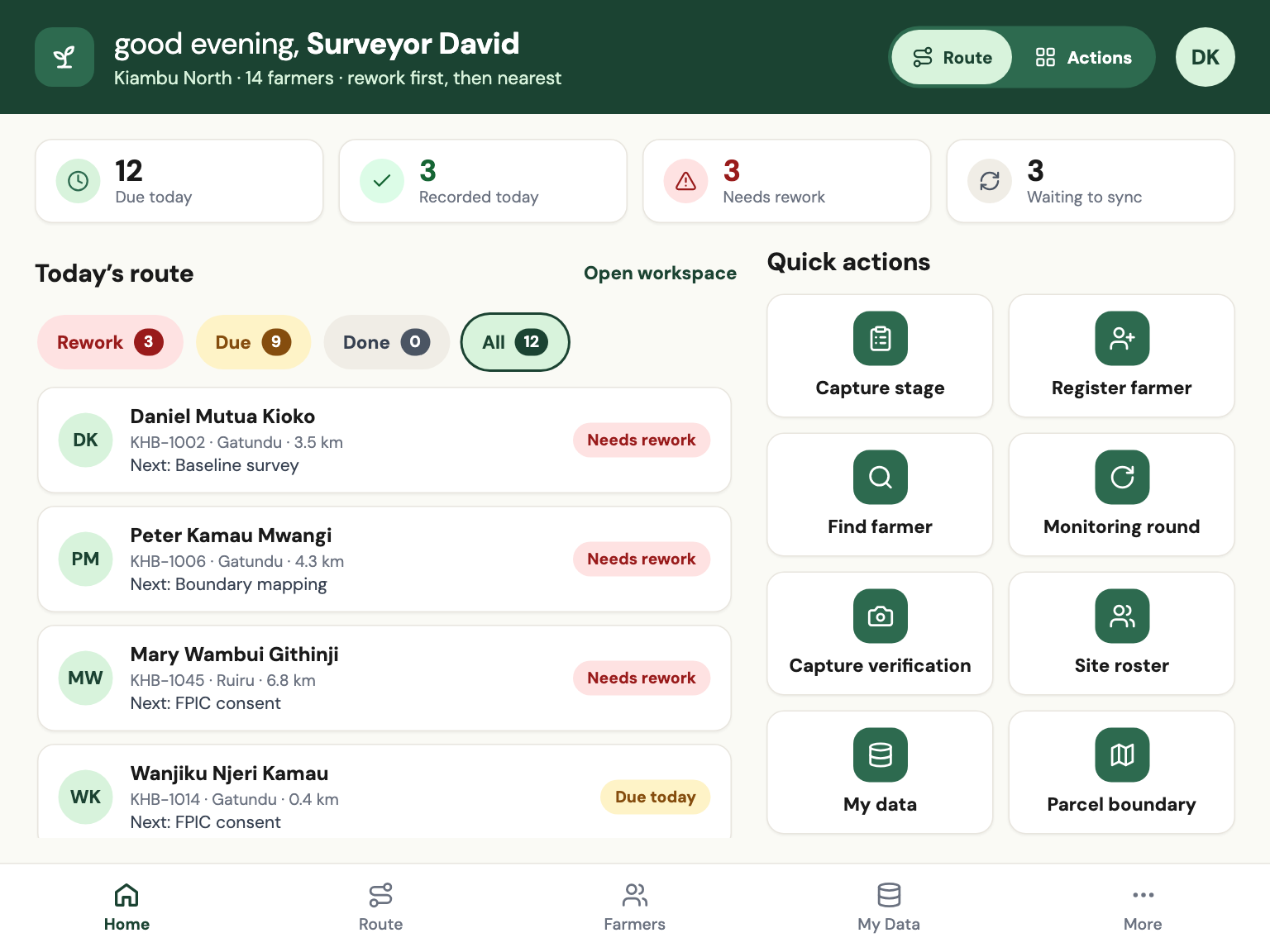Screen dimensions: 1270x952
Task: Click the Parcel boundary map icon
Action: pos(1122,754)
